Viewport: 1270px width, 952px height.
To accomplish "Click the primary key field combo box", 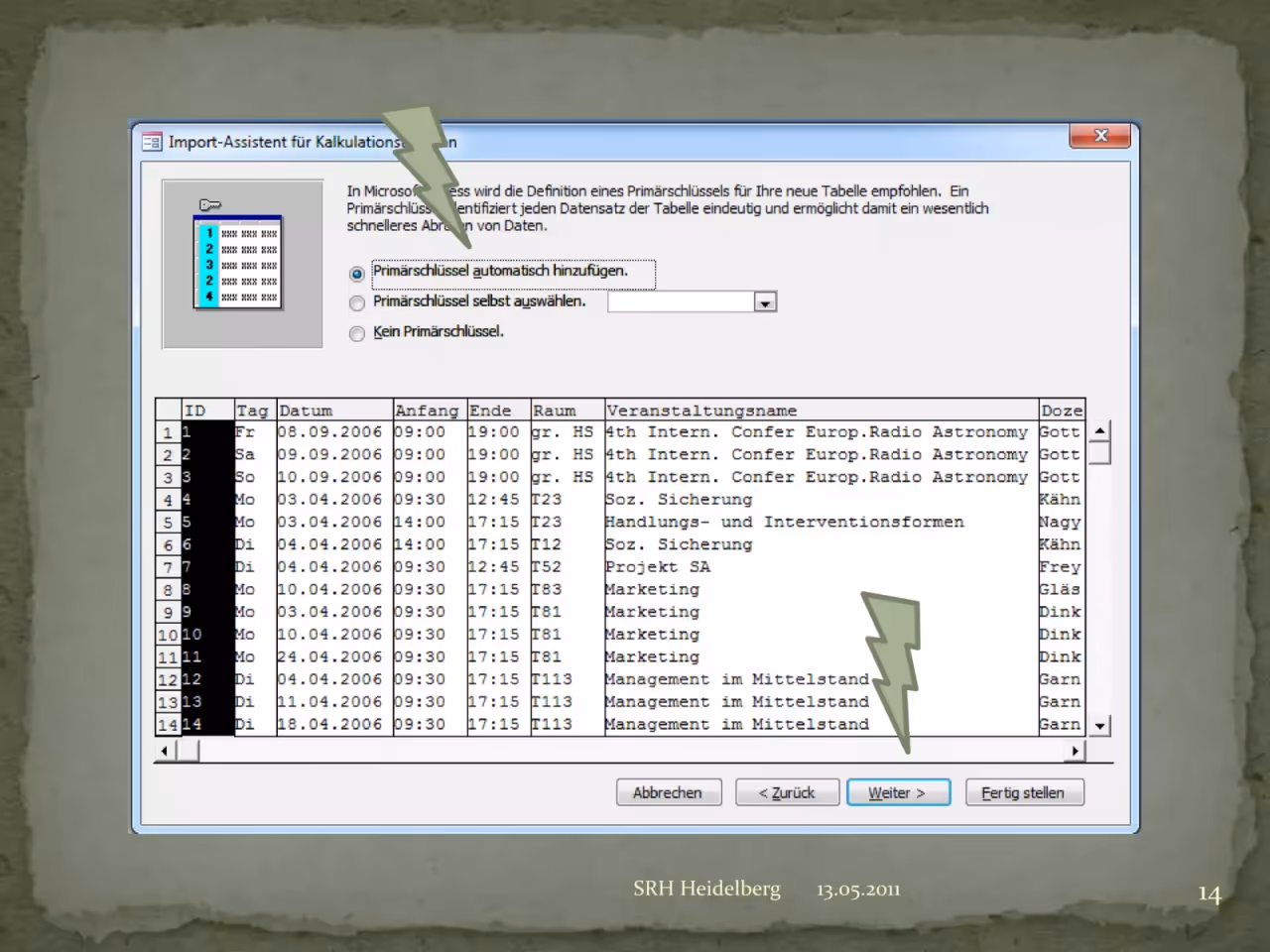I will tap(692, 302).
